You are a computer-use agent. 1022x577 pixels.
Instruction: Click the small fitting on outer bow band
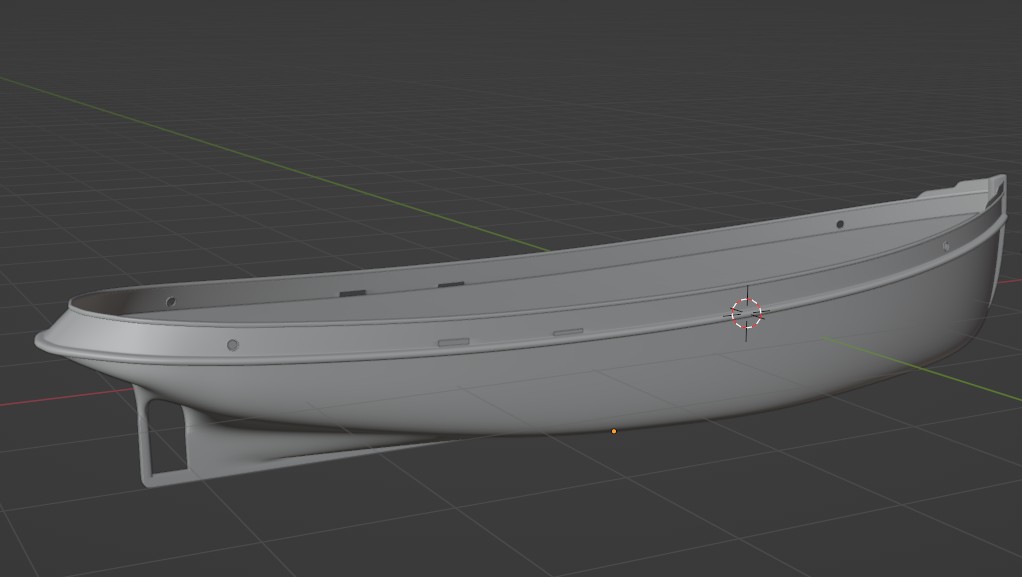(x=946, y=246)
